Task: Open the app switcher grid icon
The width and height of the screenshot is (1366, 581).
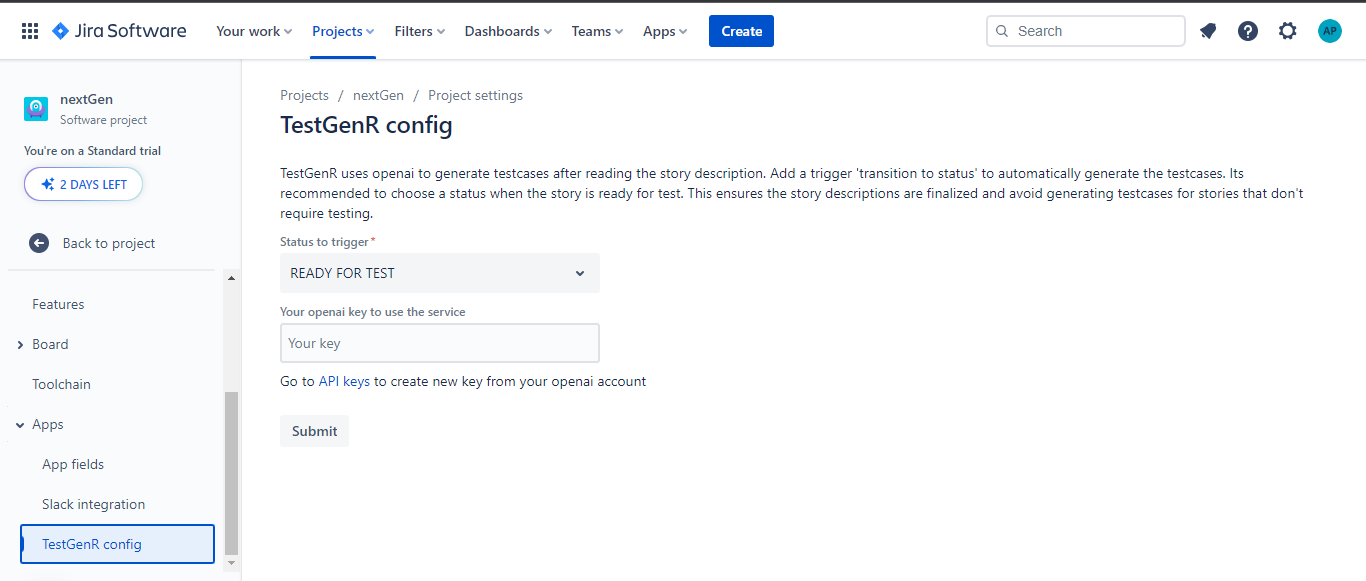Action: point(30,31)
